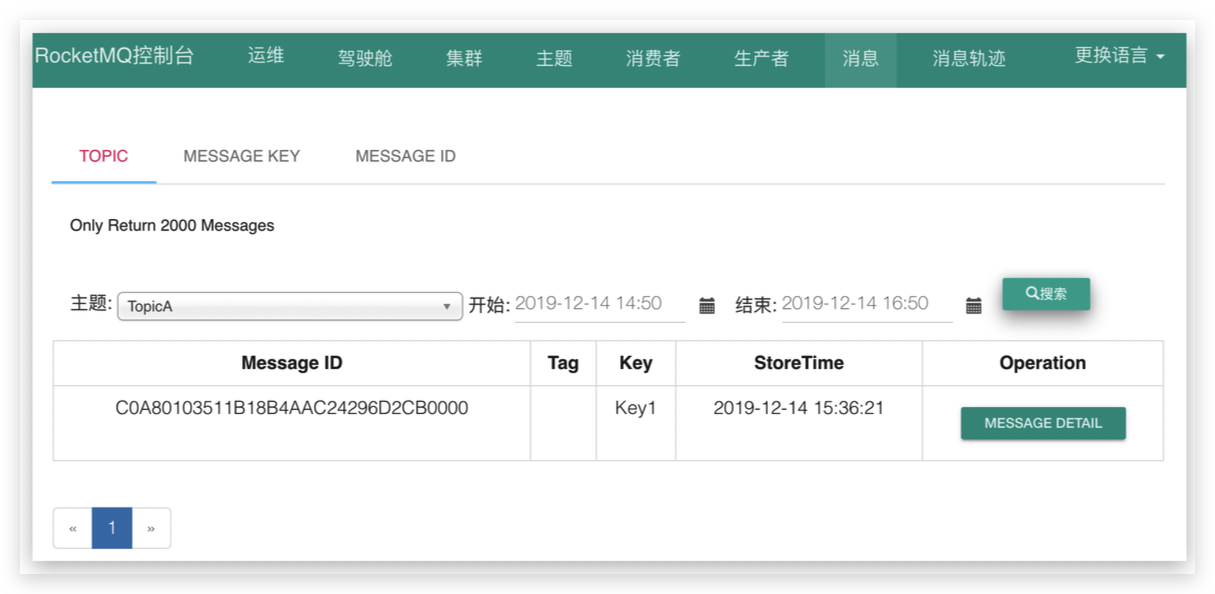Click the magnifier search icon on 搜索 button
Viewport: 1215px width, 594px height.
[1032, 293]
